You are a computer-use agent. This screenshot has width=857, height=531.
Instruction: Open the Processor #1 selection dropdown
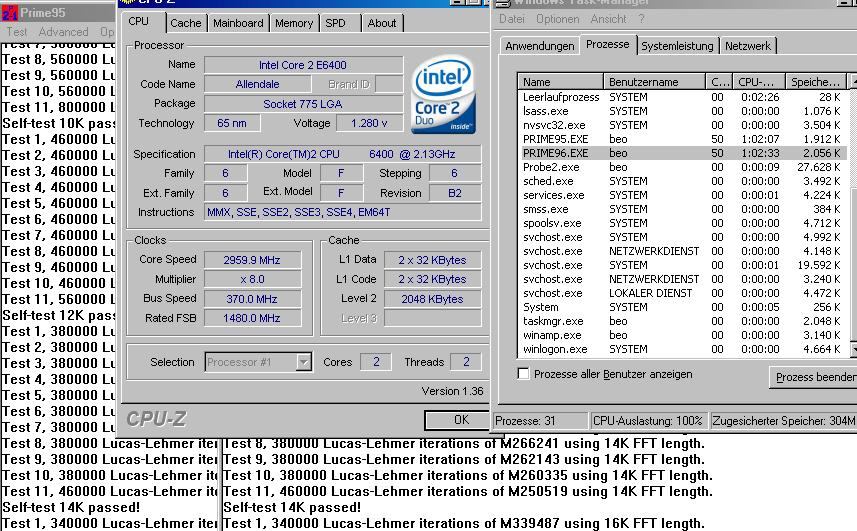pos(259,362)
